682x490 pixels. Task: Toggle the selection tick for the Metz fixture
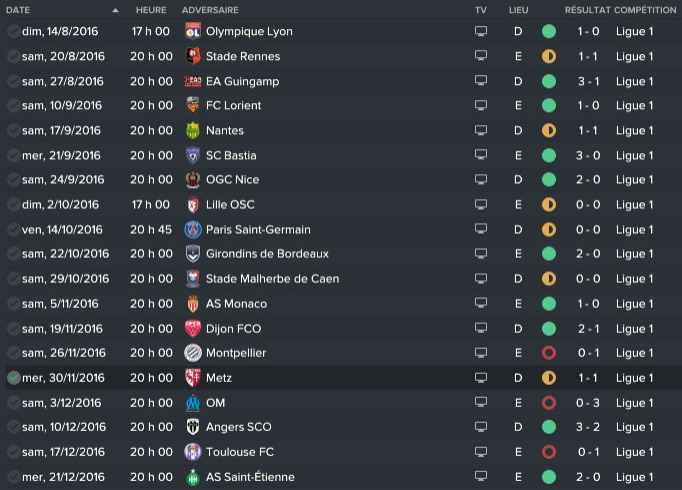tap(13, 378)
